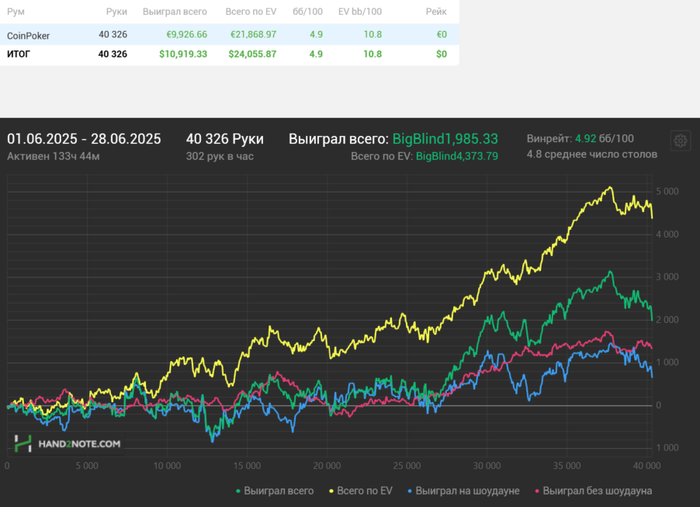The width and height of the screenshot is (700, 507).
Task: Click the €9,926.66 winnings cell
Action: (187, 34)
